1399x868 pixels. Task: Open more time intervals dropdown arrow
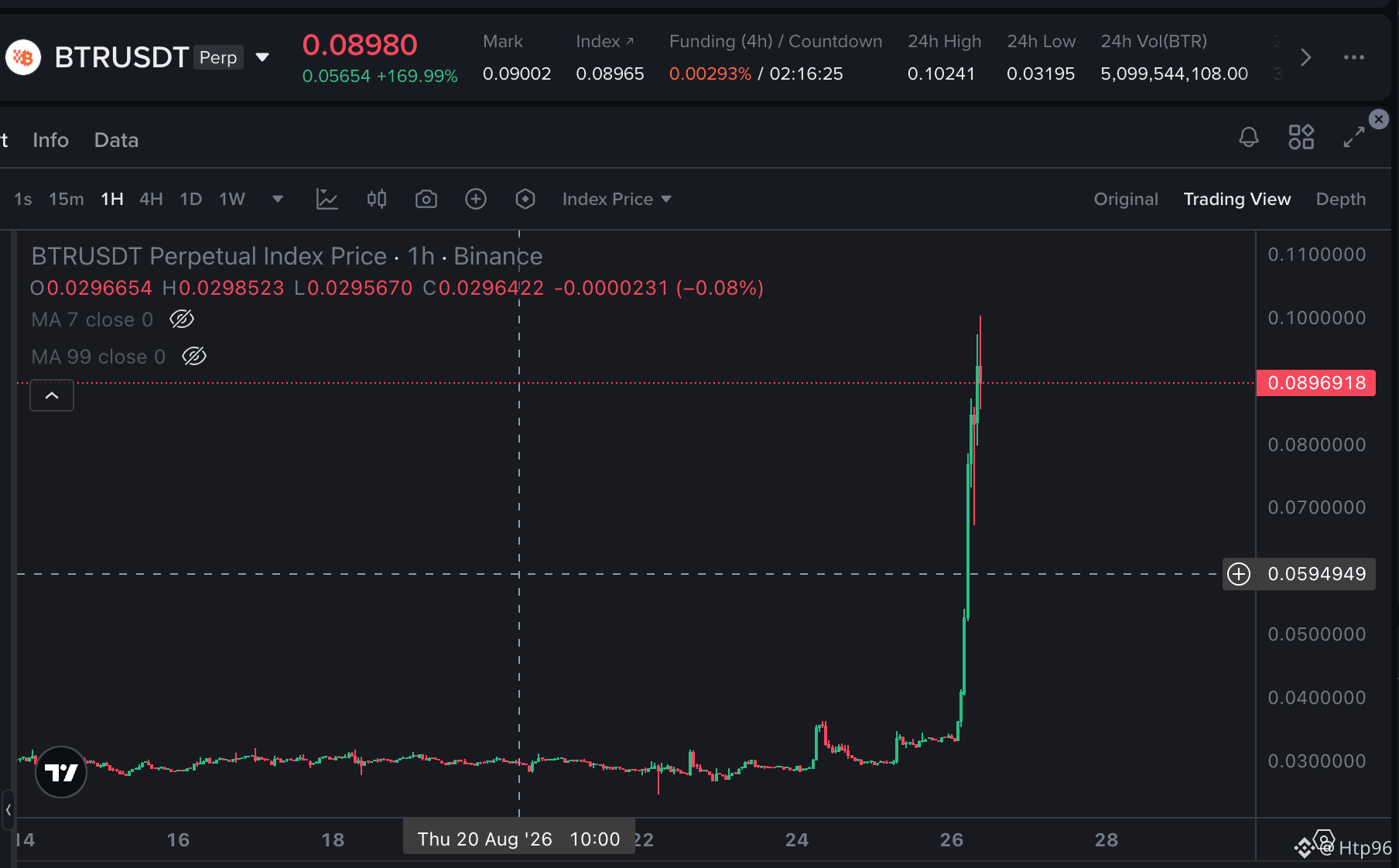click(278, 200)
